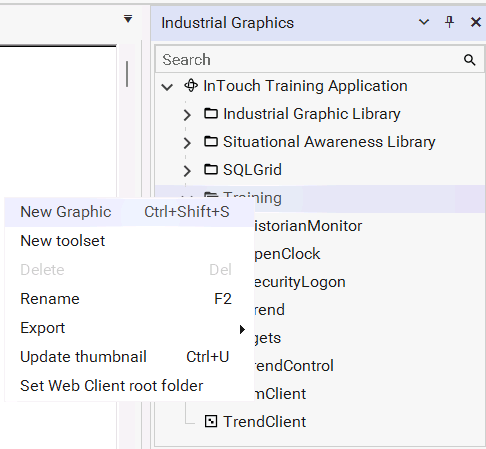This screenshot has width=486, height=449.
Task: Expand the Situational Awareness Library folder
Action: 187,143
